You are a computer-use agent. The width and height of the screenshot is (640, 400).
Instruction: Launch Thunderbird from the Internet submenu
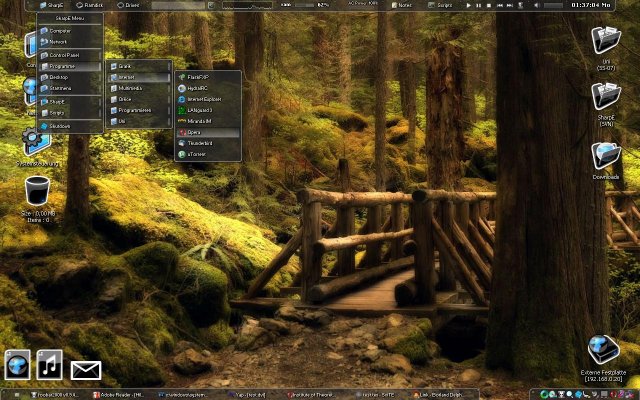click(x=208, y=143)
